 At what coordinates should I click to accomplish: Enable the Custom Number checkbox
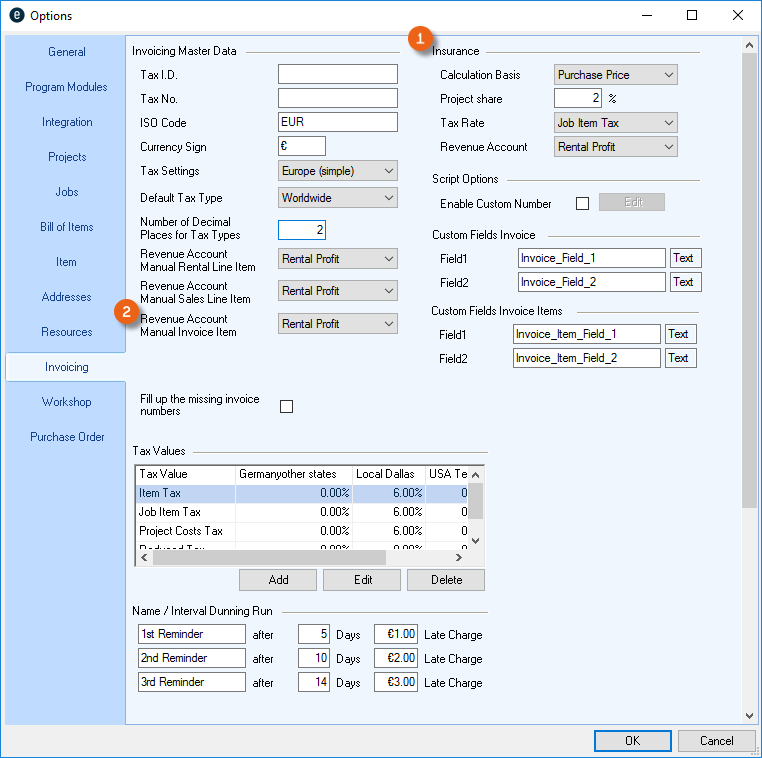coord(583,204)
